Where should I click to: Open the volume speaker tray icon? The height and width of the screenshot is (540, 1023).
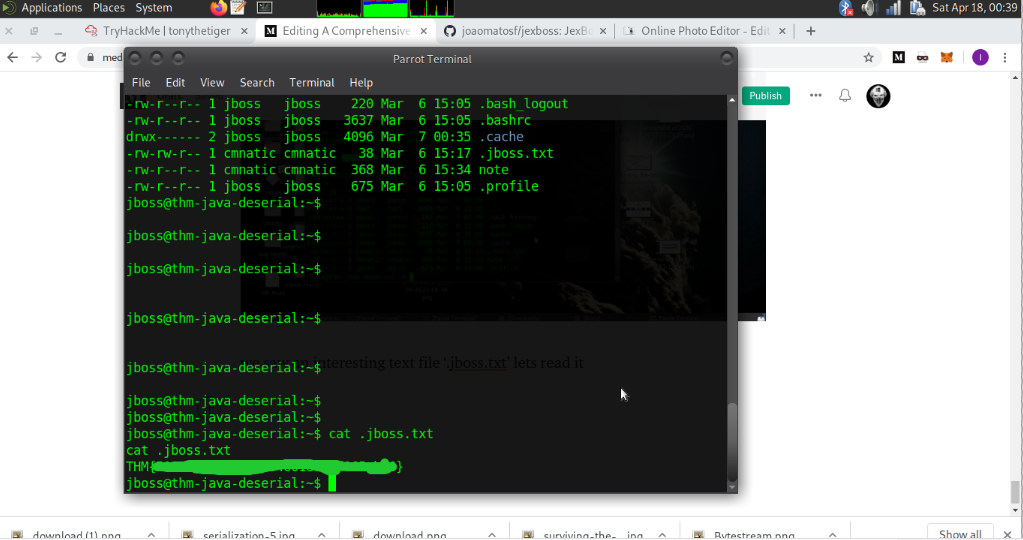click(x=869, y=8)
